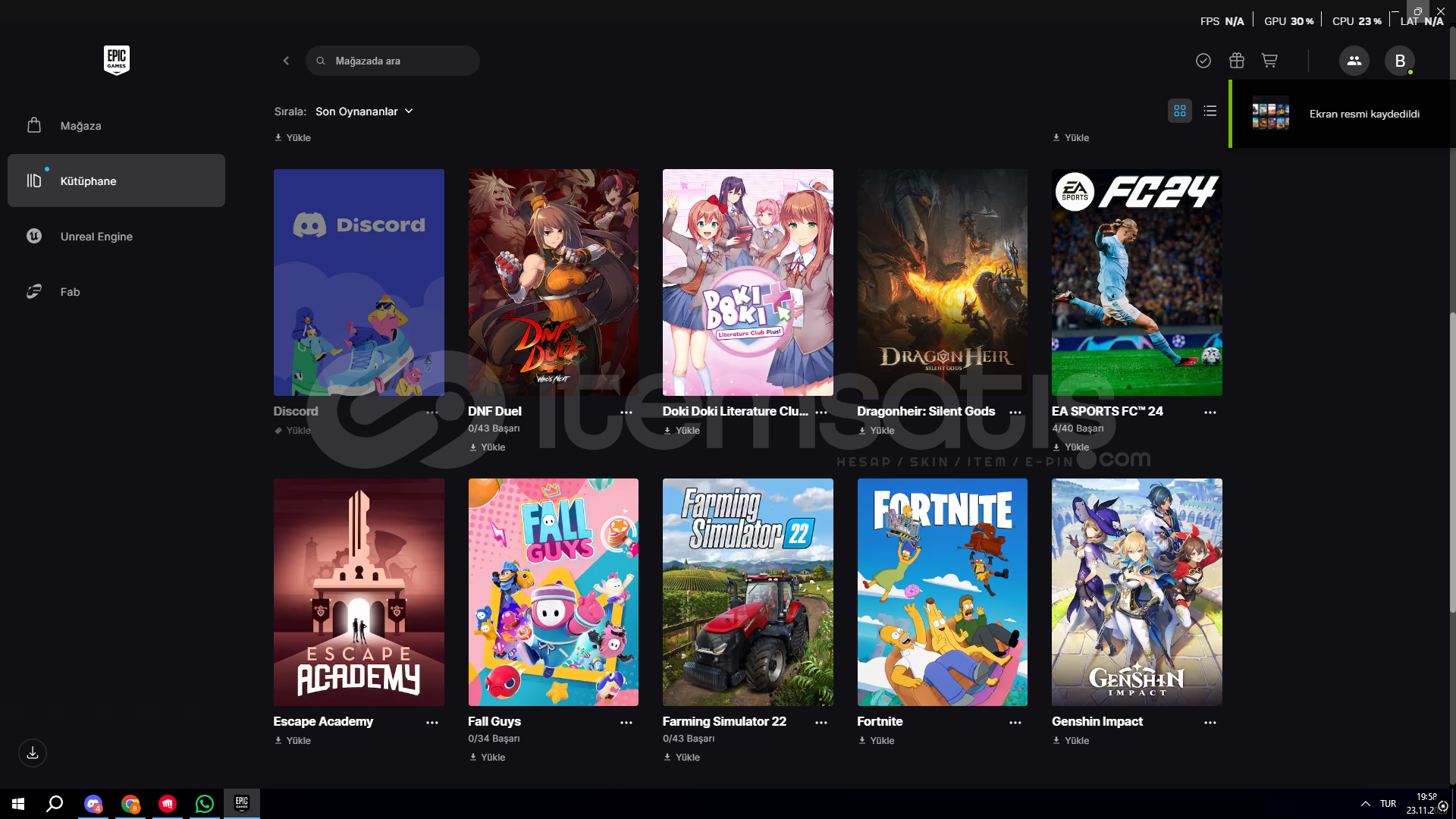Open the friends list icon
The width and height of the screenshot is (1456, 819).
1354,61
